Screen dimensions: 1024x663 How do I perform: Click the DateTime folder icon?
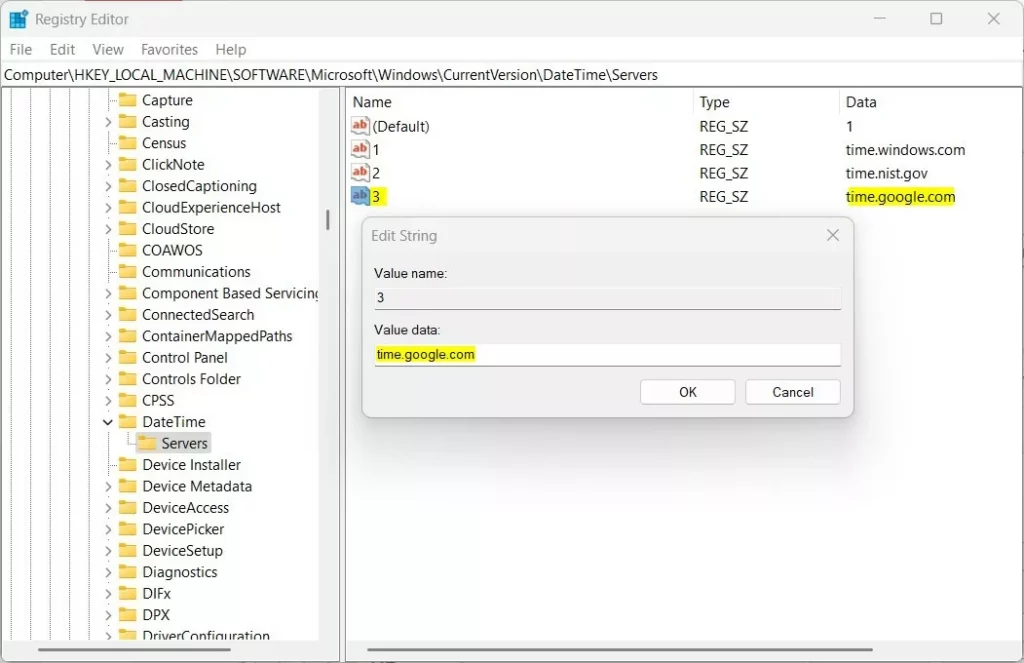127,422
